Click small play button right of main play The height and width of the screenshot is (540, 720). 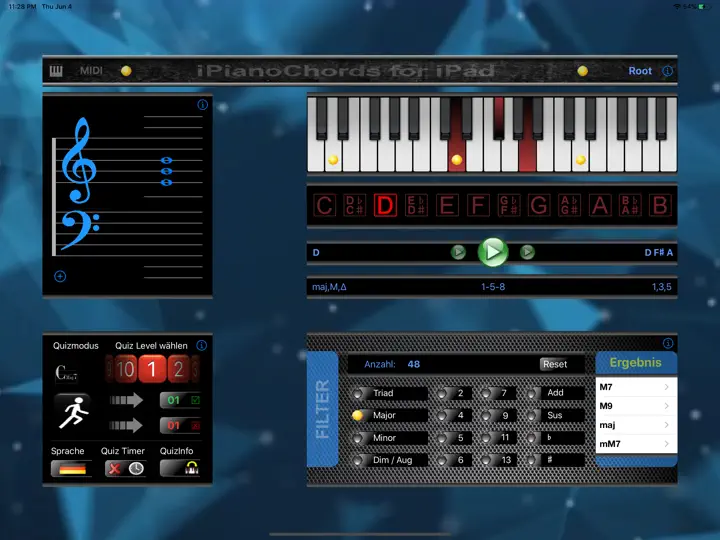[x=527, y=252]
